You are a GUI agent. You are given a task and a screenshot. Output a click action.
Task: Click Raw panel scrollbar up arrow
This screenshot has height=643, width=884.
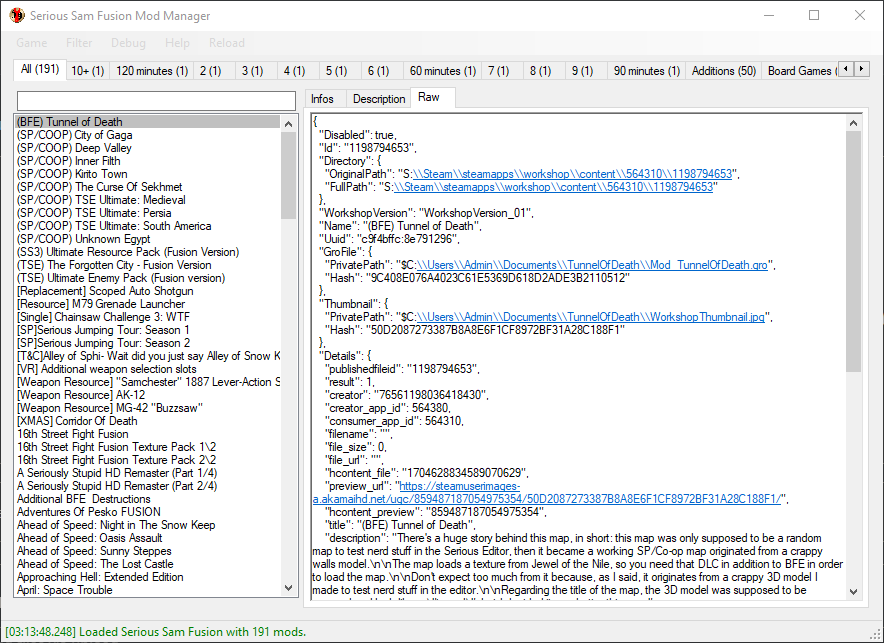[854, 123]
